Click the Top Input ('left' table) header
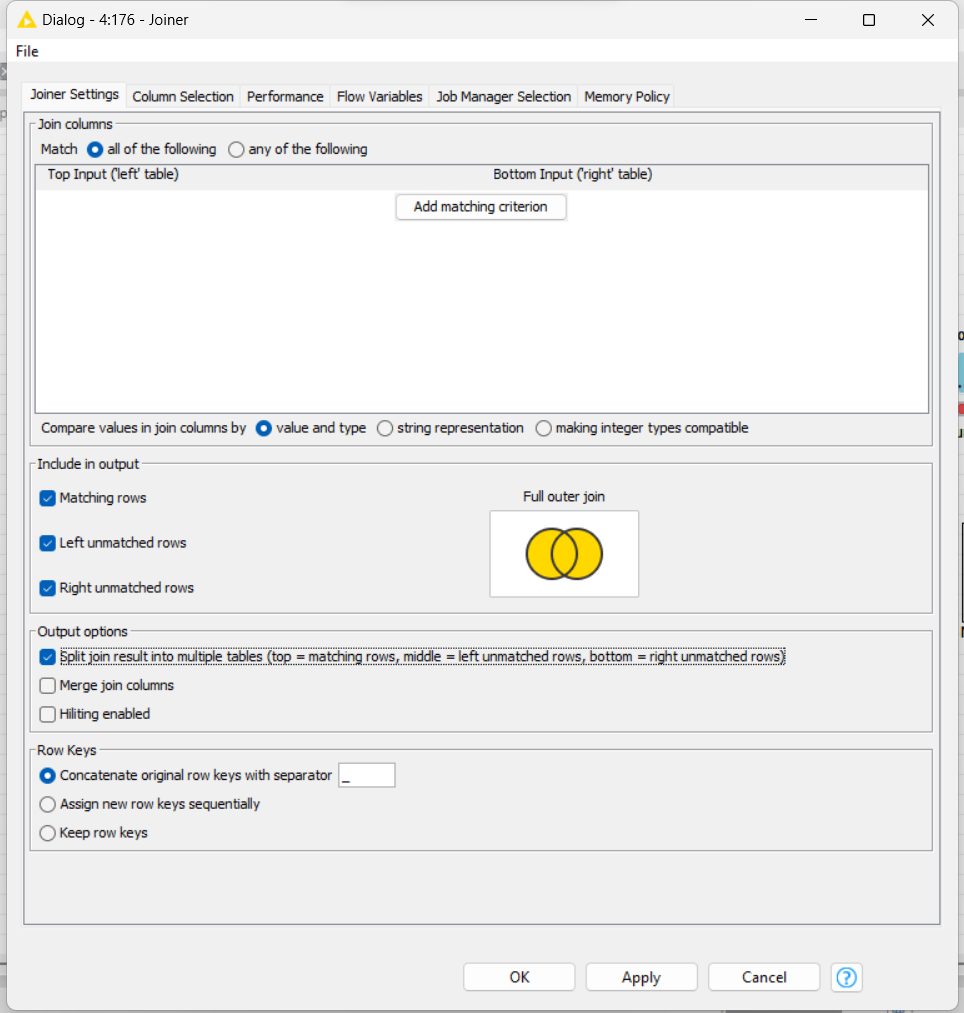 point(113,174)
